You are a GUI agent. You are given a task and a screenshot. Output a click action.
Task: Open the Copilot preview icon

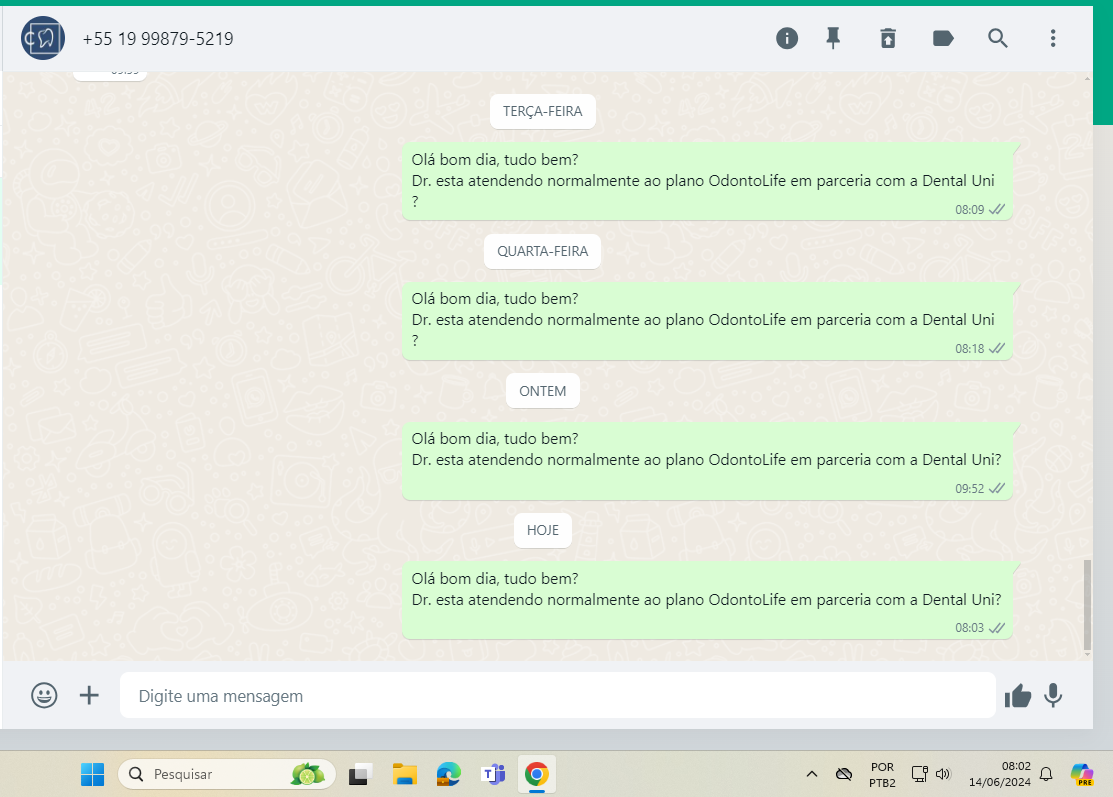tap(1082, 774)
